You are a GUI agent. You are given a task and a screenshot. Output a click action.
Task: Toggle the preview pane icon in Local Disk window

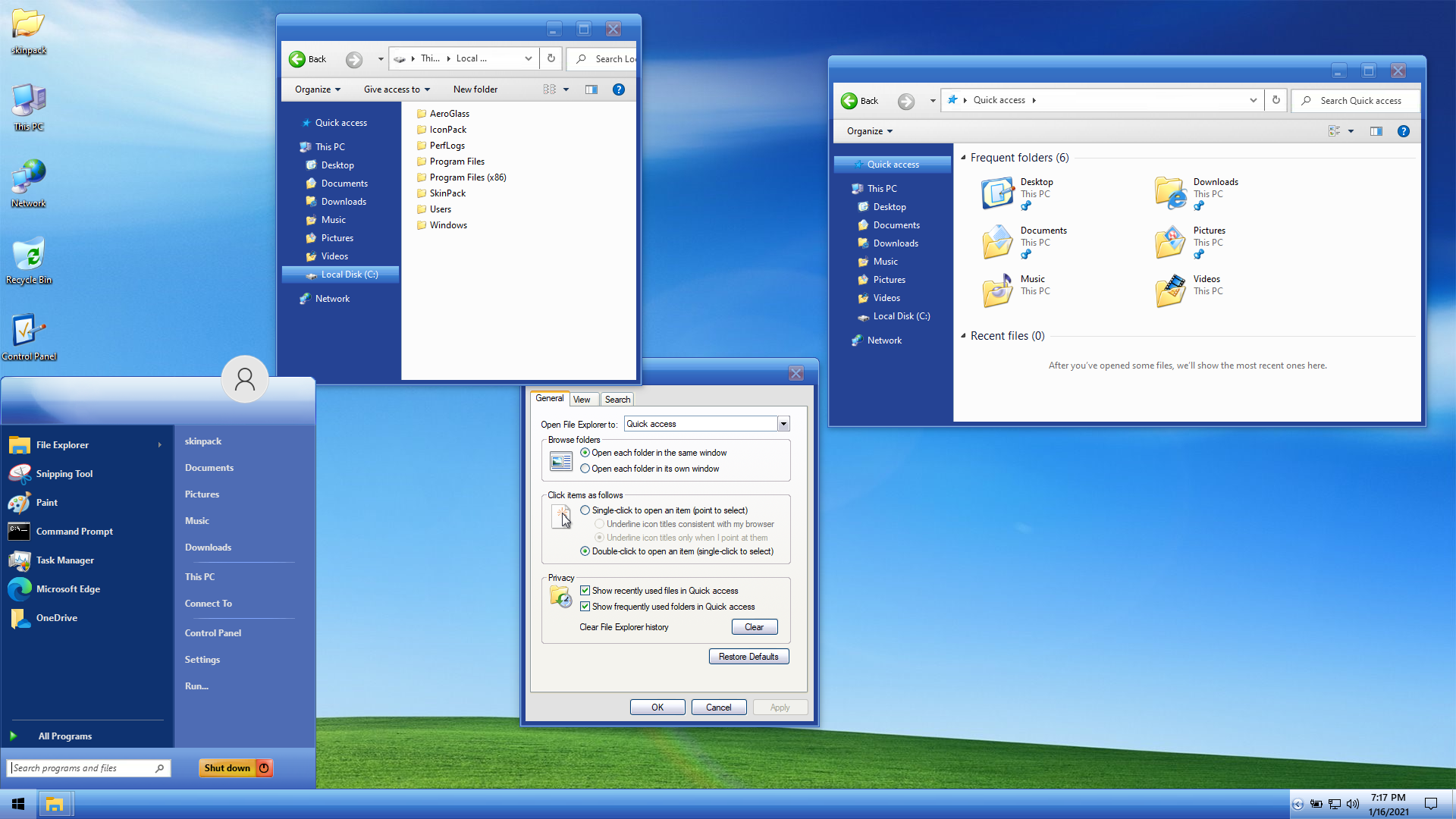coord(591,89)
